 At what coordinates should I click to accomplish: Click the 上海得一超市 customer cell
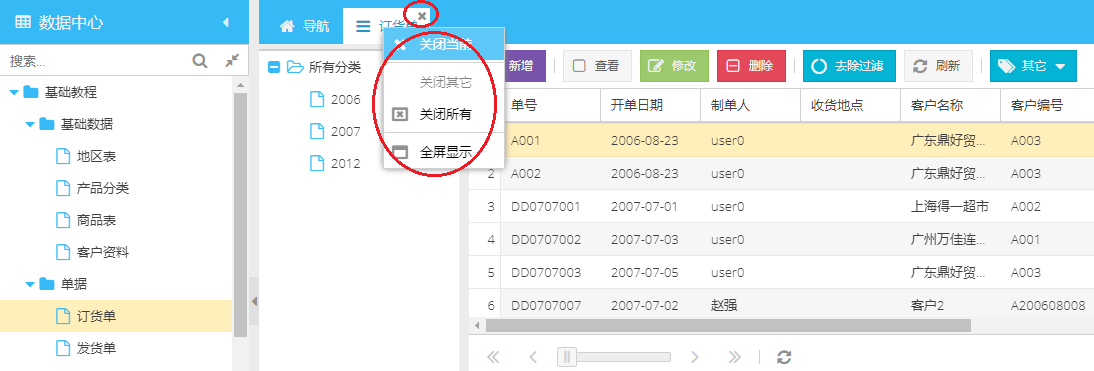pyautogui.click(x=950, y=206)
